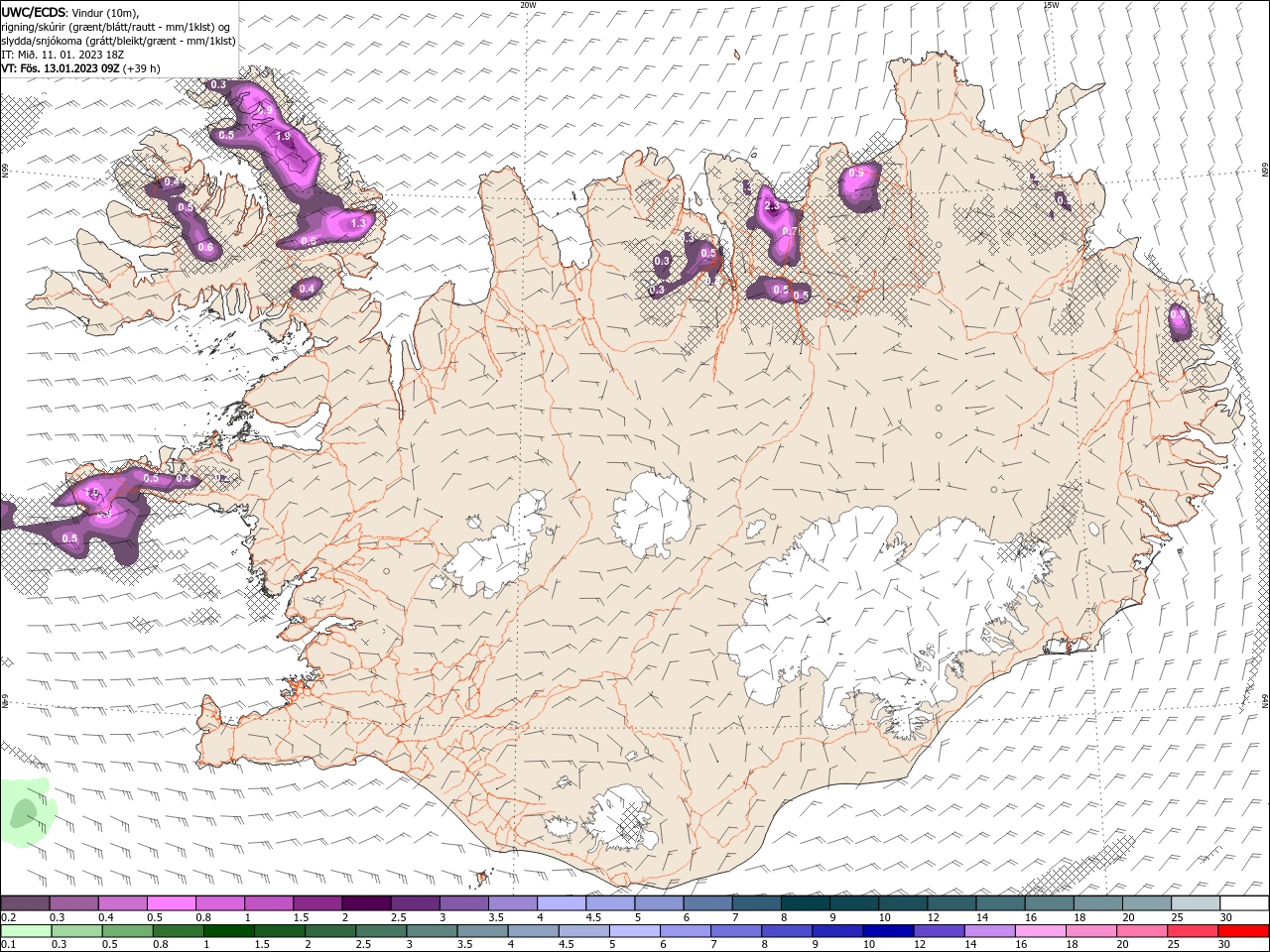Viewport: 1270px width, 952px height.
Task: Click the pale green 0.1 swatch in rain legend
Action: 26,931
